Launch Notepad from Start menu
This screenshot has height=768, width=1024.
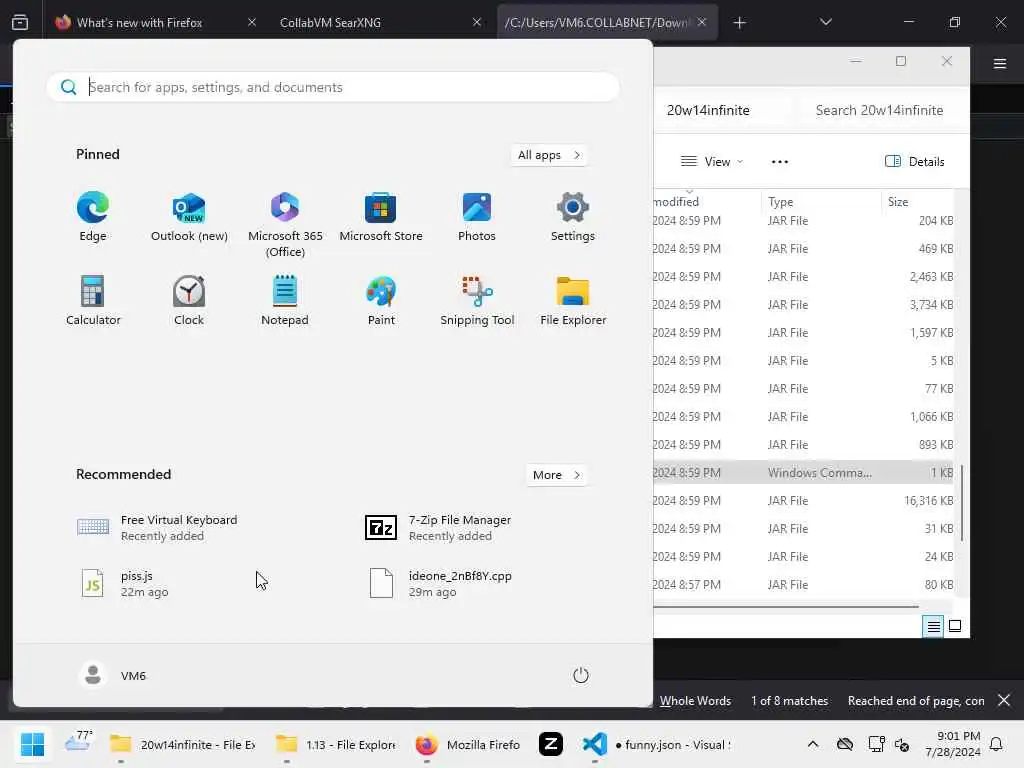[x=285, y=300]
